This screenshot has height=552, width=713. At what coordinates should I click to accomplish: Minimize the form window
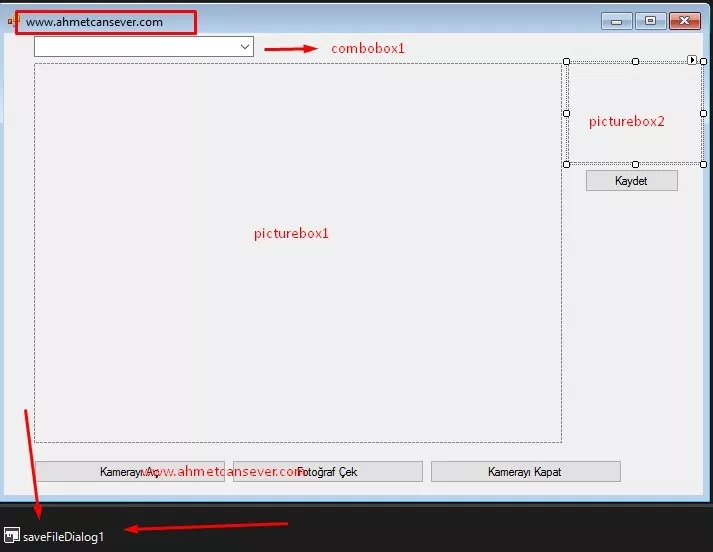(616, 21)
